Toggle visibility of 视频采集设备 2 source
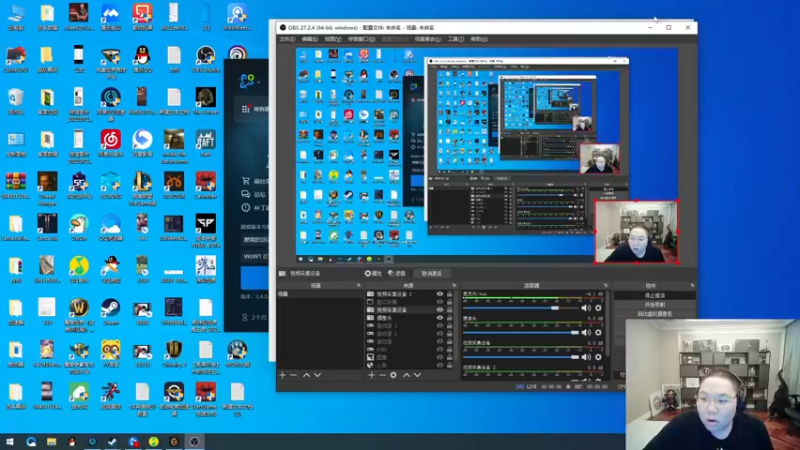The width and height of the screenshot is (800, 450). point(440,294)
